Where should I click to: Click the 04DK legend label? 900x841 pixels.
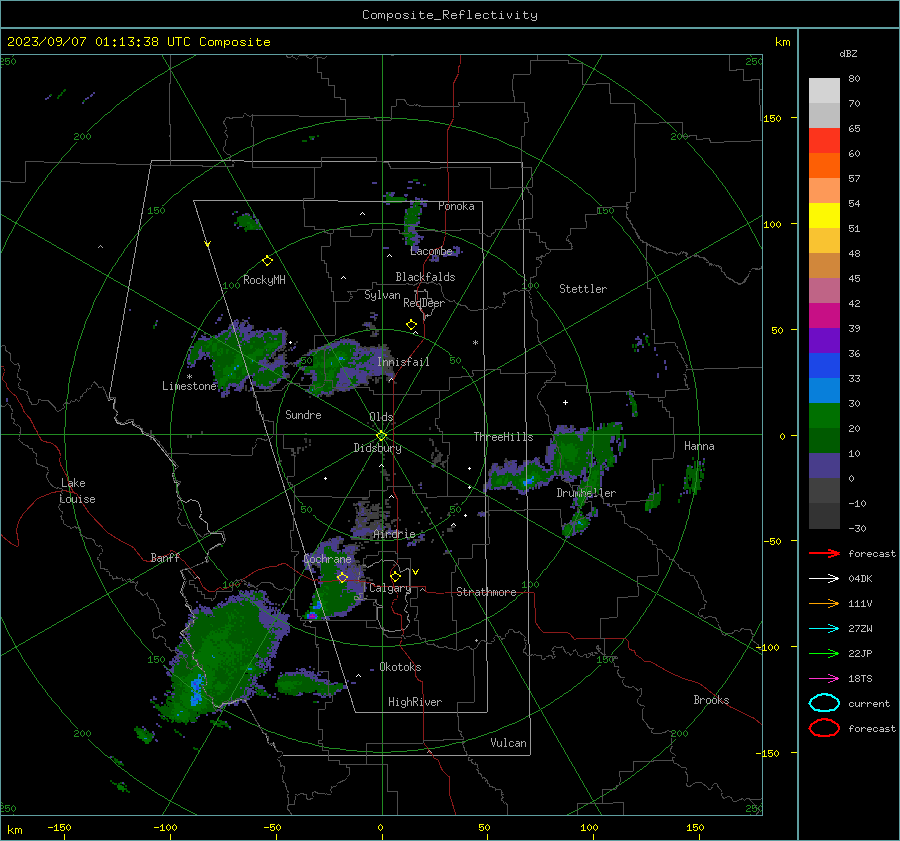pyautogui.click(x=860, y=579)
